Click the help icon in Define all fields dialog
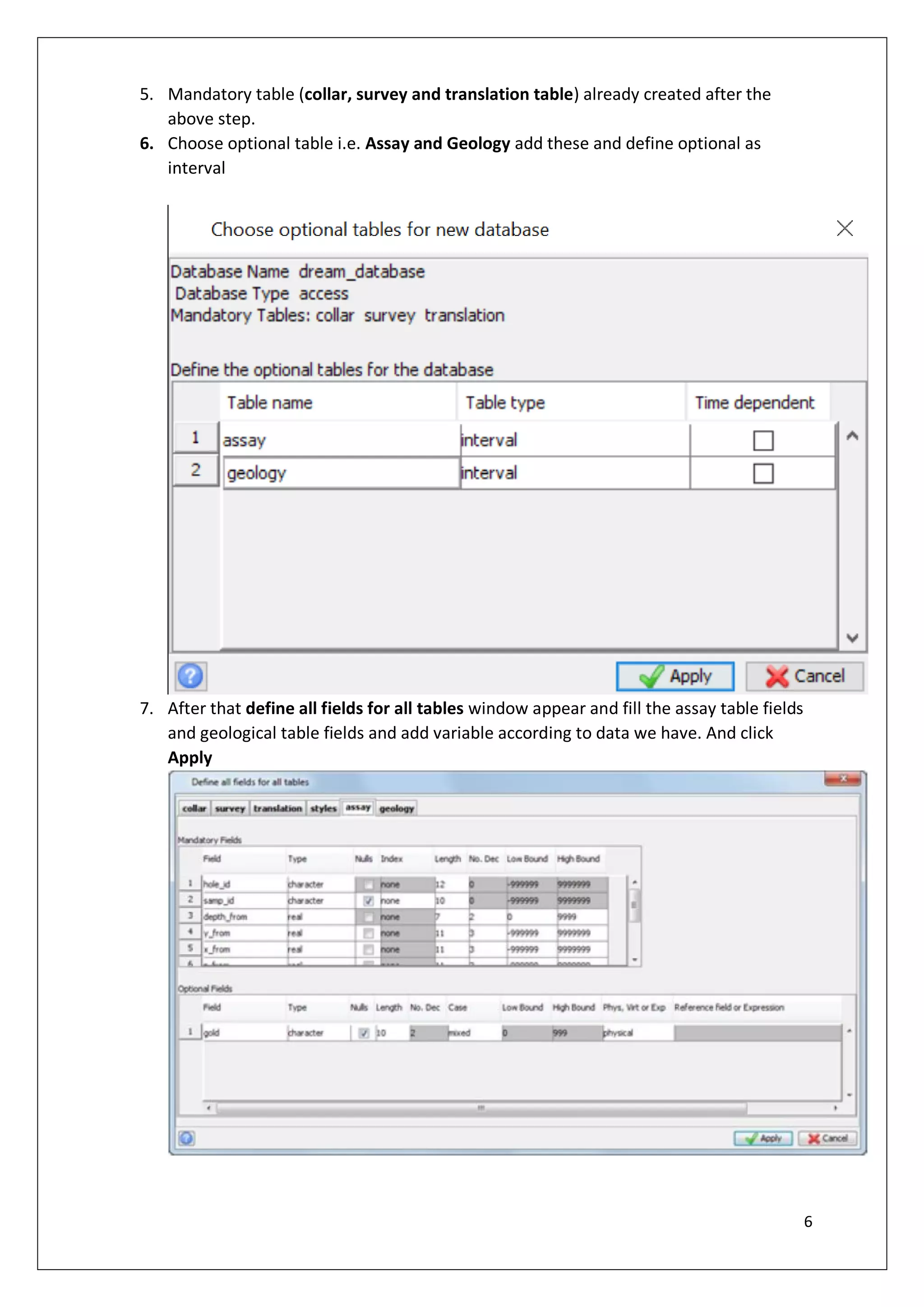Image resolution: width=924 pixels, height=1307 pixels. pyautogui.click(x=186, y=1138)
